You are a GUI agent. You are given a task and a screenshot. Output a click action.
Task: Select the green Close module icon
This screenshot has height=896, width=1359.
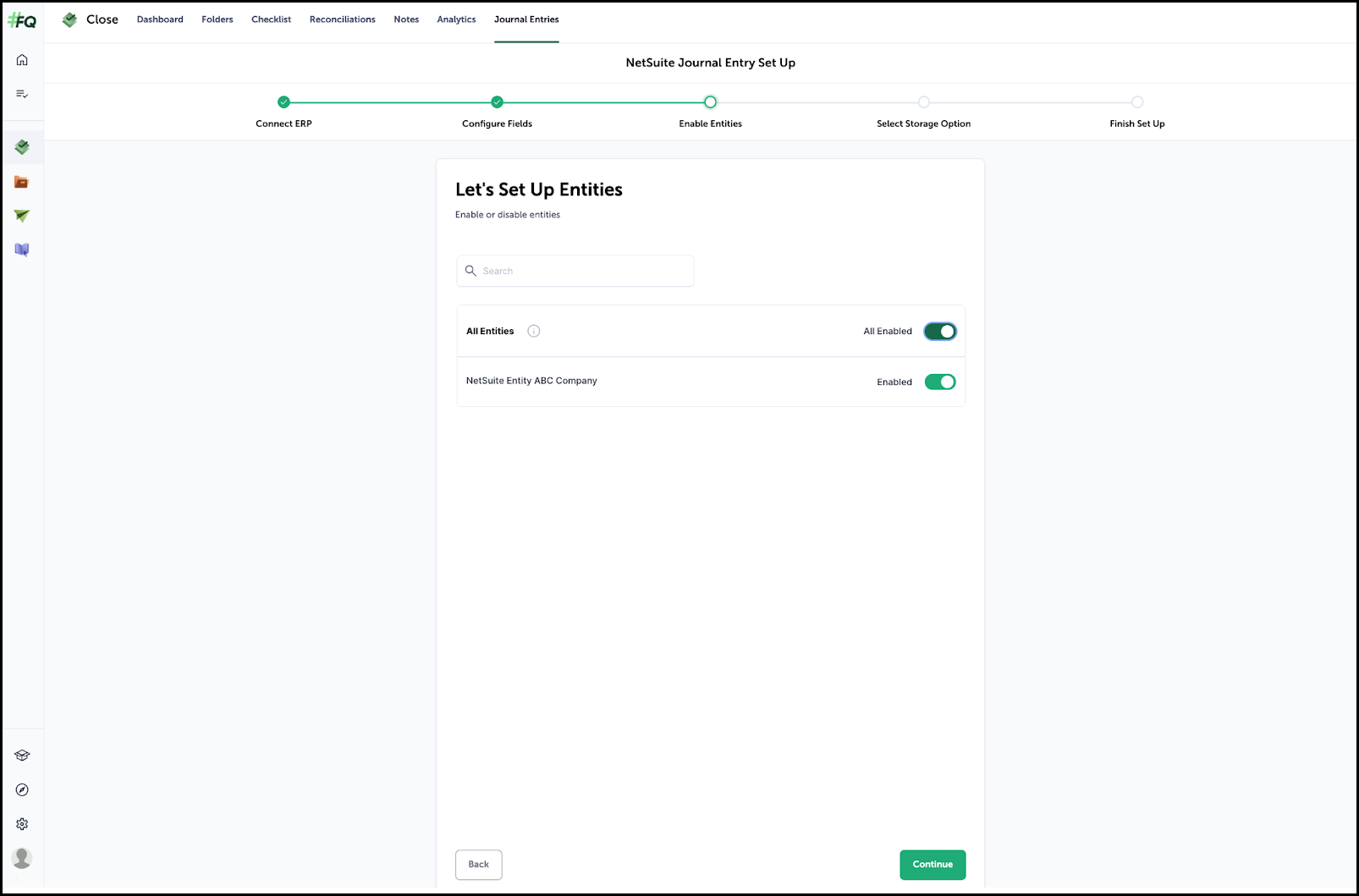(x=22, y=147)
